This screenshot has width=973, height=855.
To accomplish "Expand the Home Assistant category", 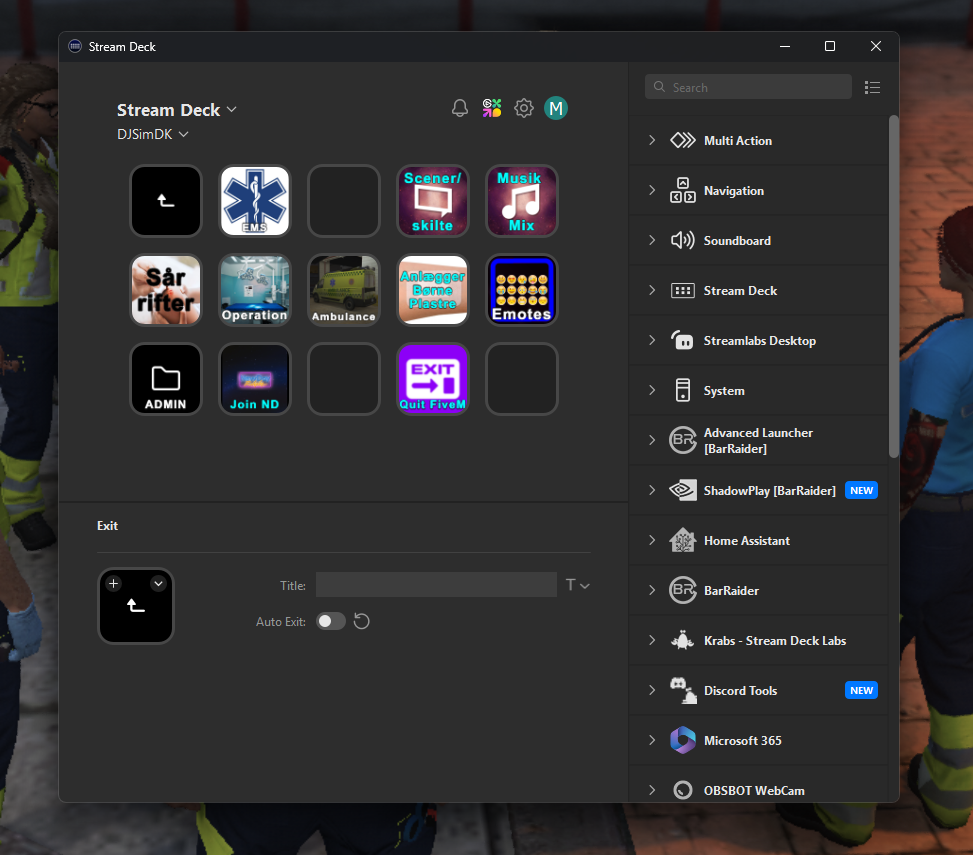I will point(652,540).
